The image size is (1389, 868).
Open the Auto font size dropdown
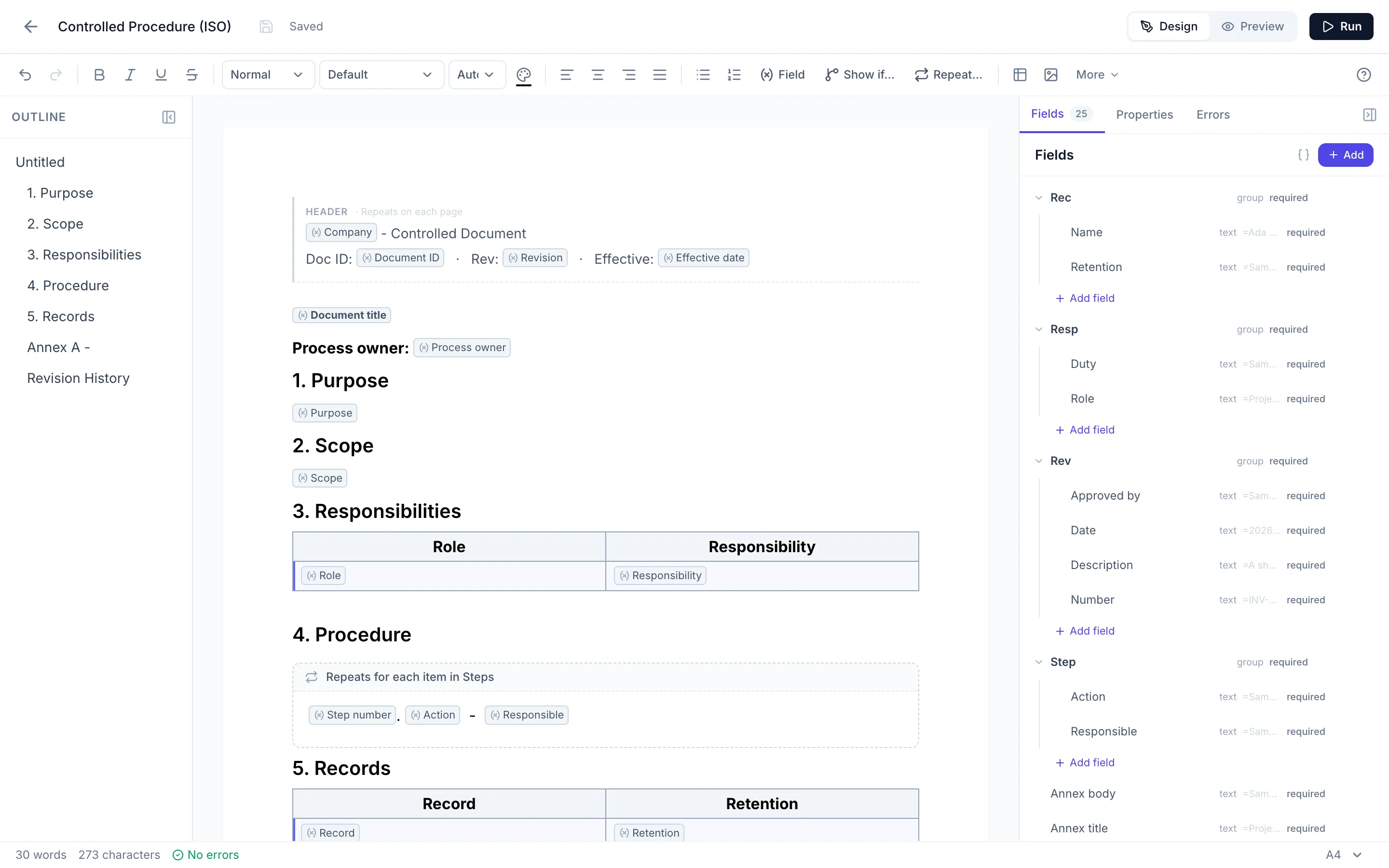[x=477, y=75]
